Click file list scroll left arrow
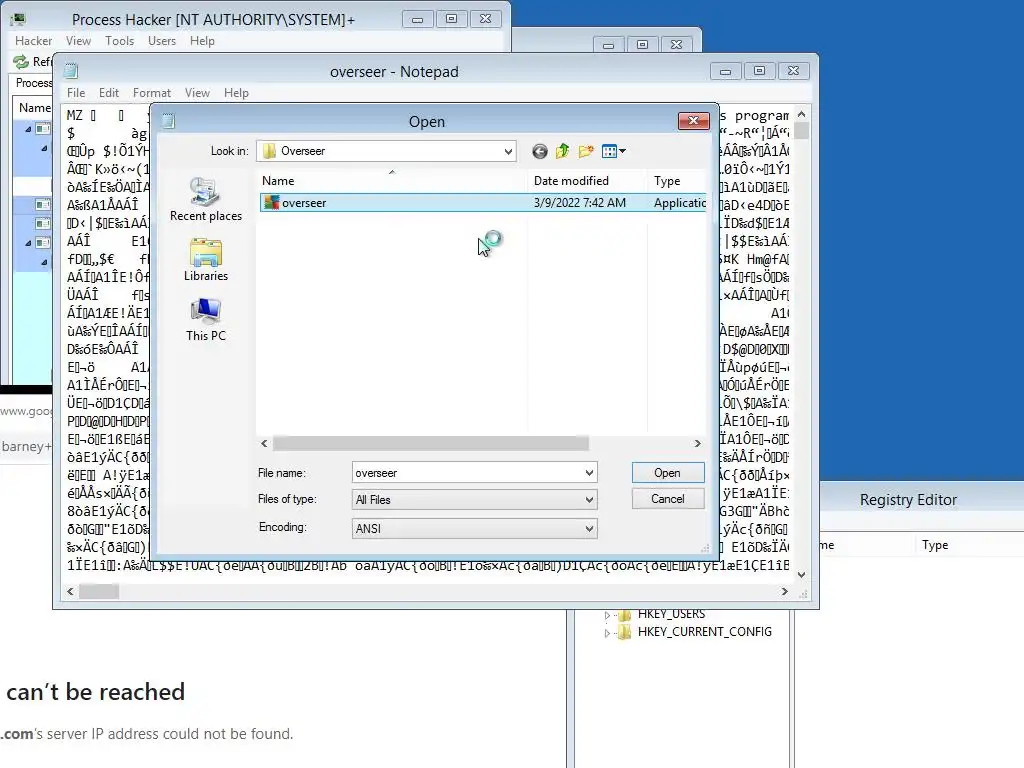The width and height of the screenshot is (1024, 768). [x=264, y=443]
